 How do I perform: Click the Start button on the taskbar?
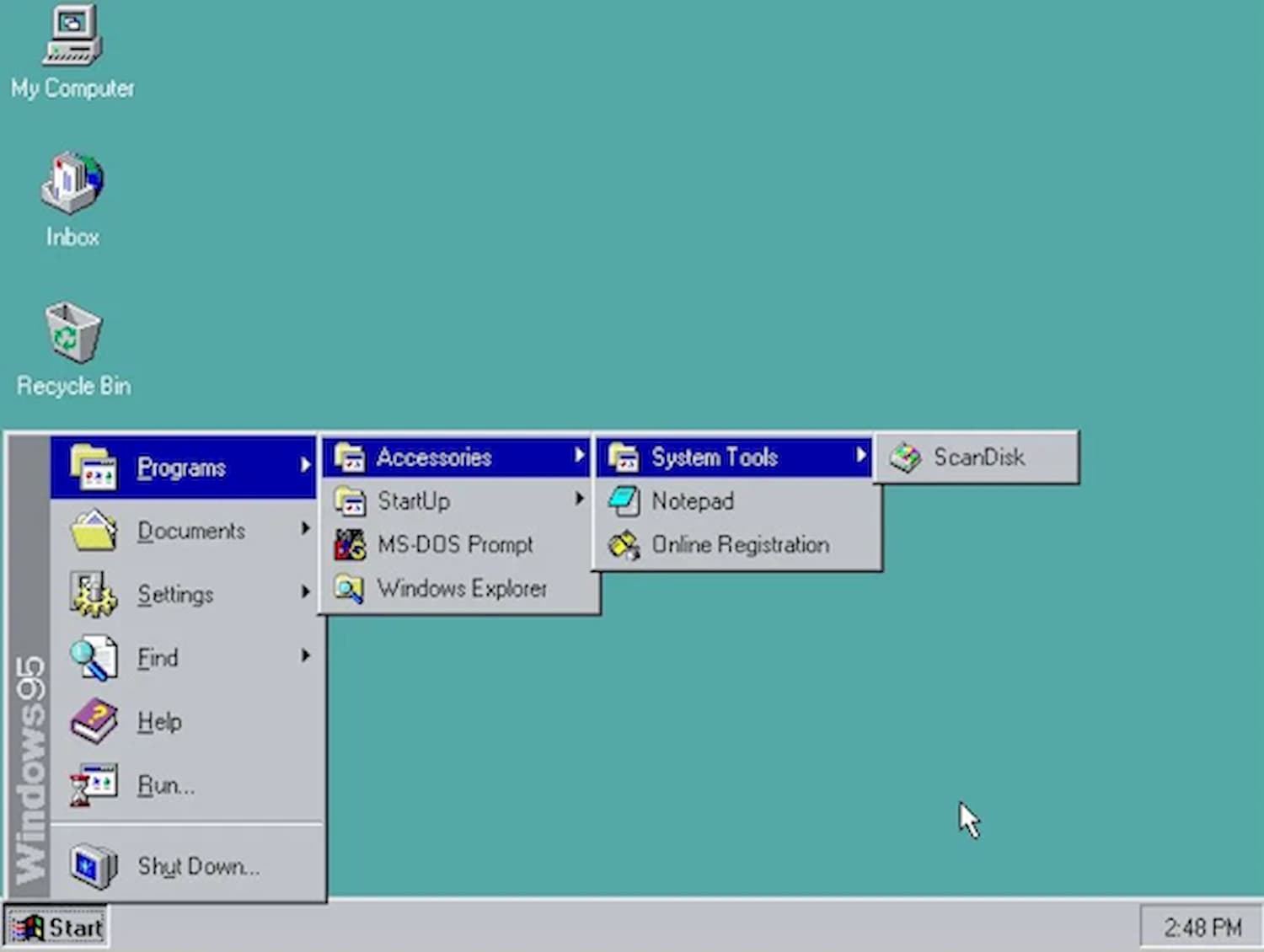[56, 927]
